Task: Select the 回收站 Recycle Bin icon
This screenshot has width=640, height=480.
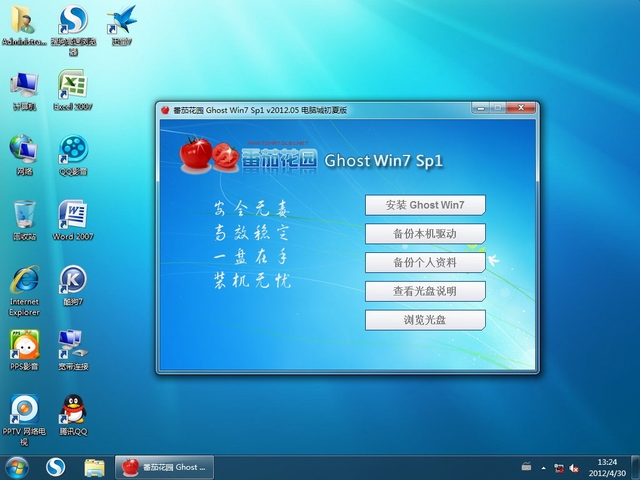Action: coord(24,220)
